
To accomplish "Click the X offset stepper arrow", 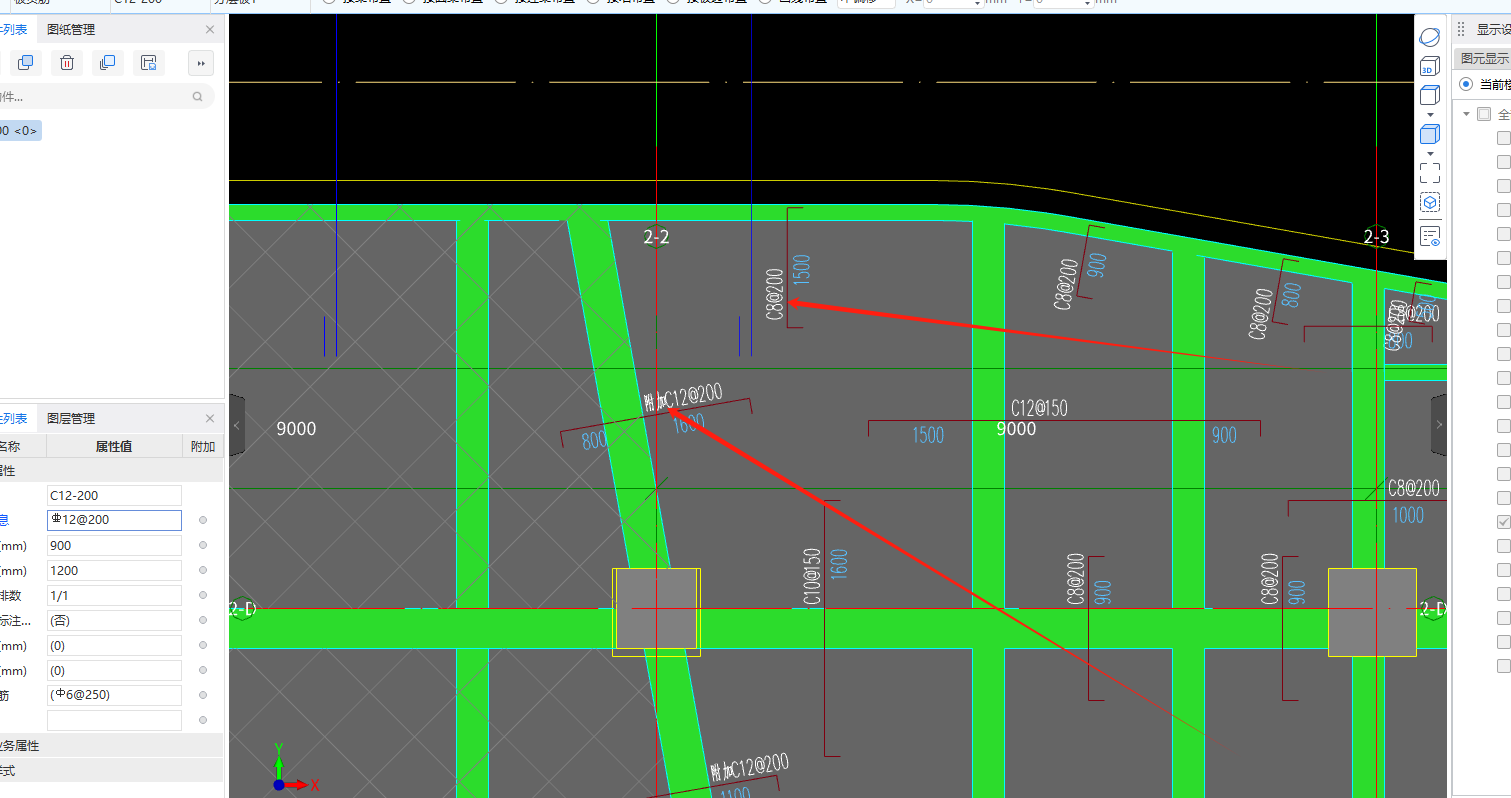I will 977,3.
